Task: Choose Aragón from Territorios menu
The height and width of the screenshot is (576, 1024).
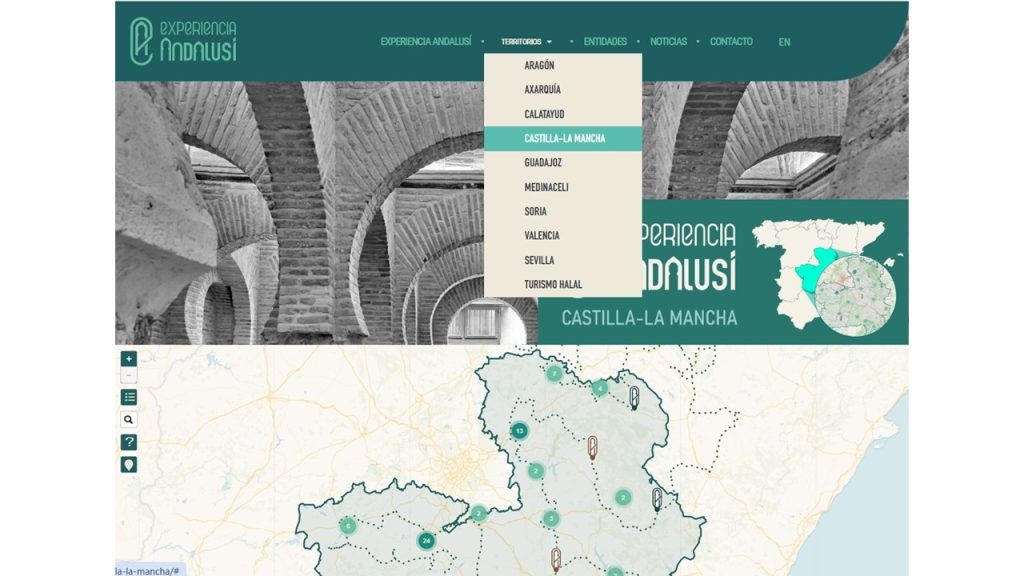Action: (563, 65)
